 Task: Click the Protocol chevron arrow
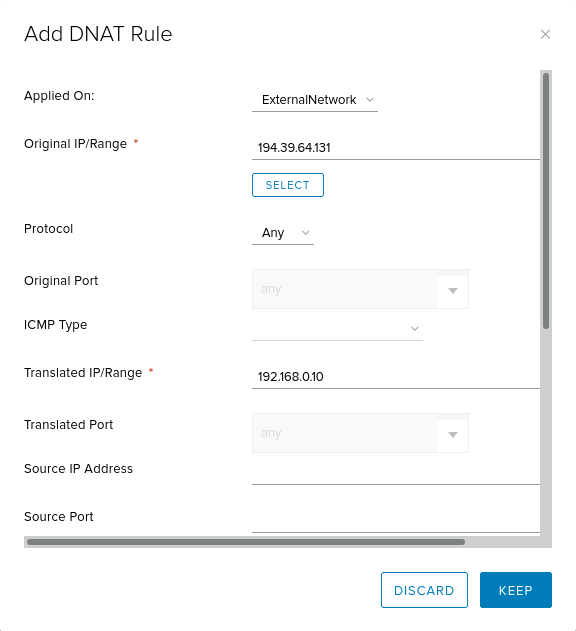(306, 233)
